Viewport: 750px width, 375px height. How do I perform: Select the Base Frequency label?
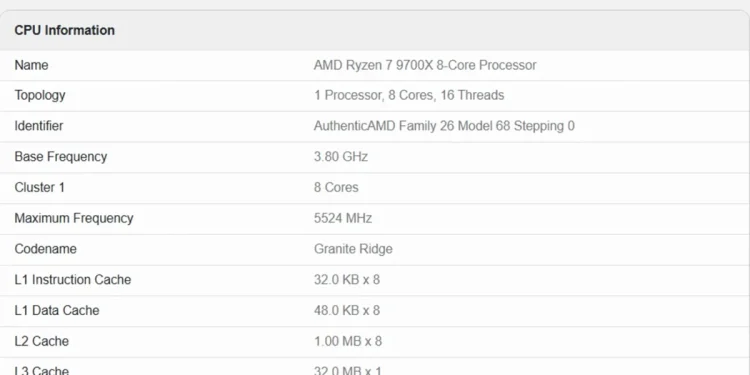(61, 157)
